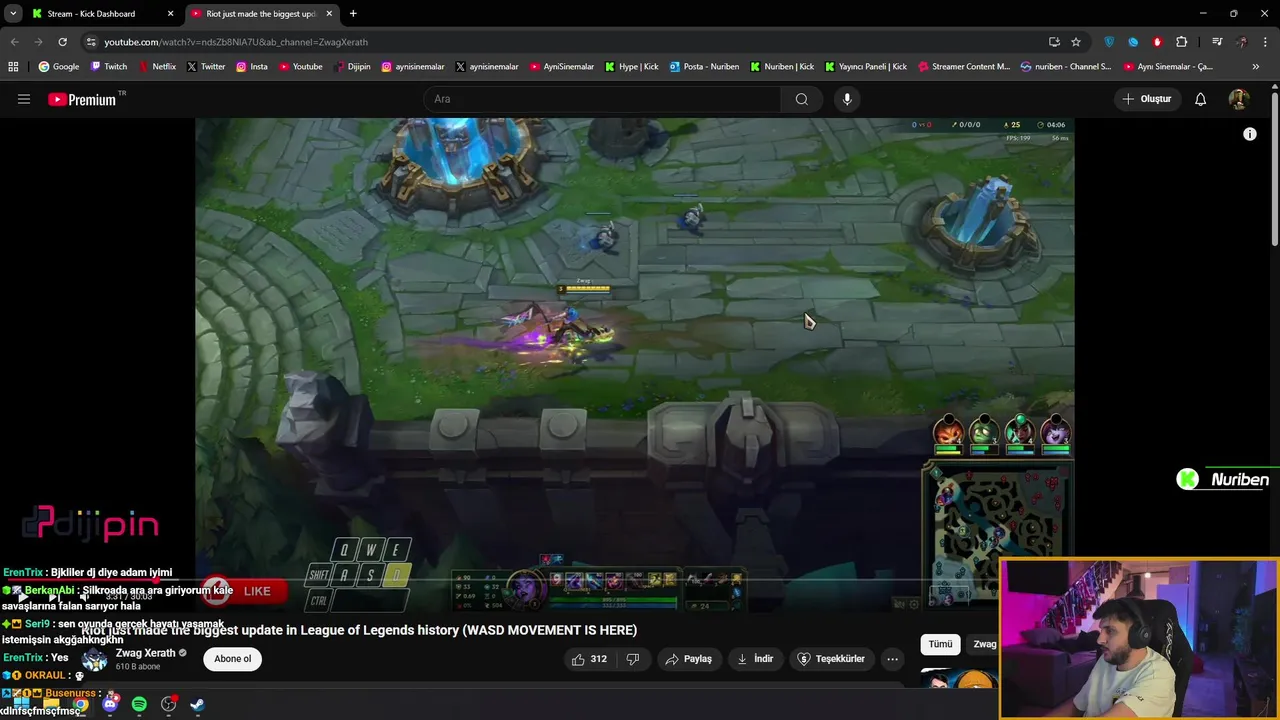Show video info card icon

1250,134
